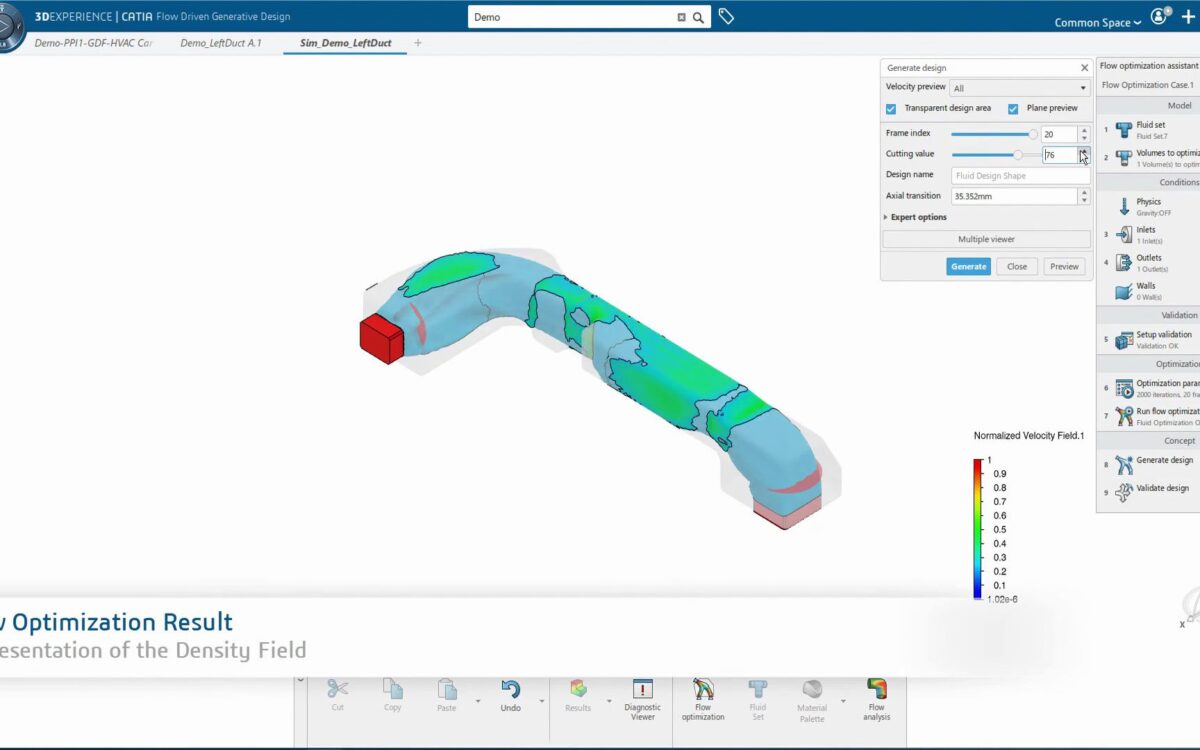This screenshot has height=750, width=1200.
Task: Uncheck the Plane preview checkbox
Action: tap(1013, 108)
